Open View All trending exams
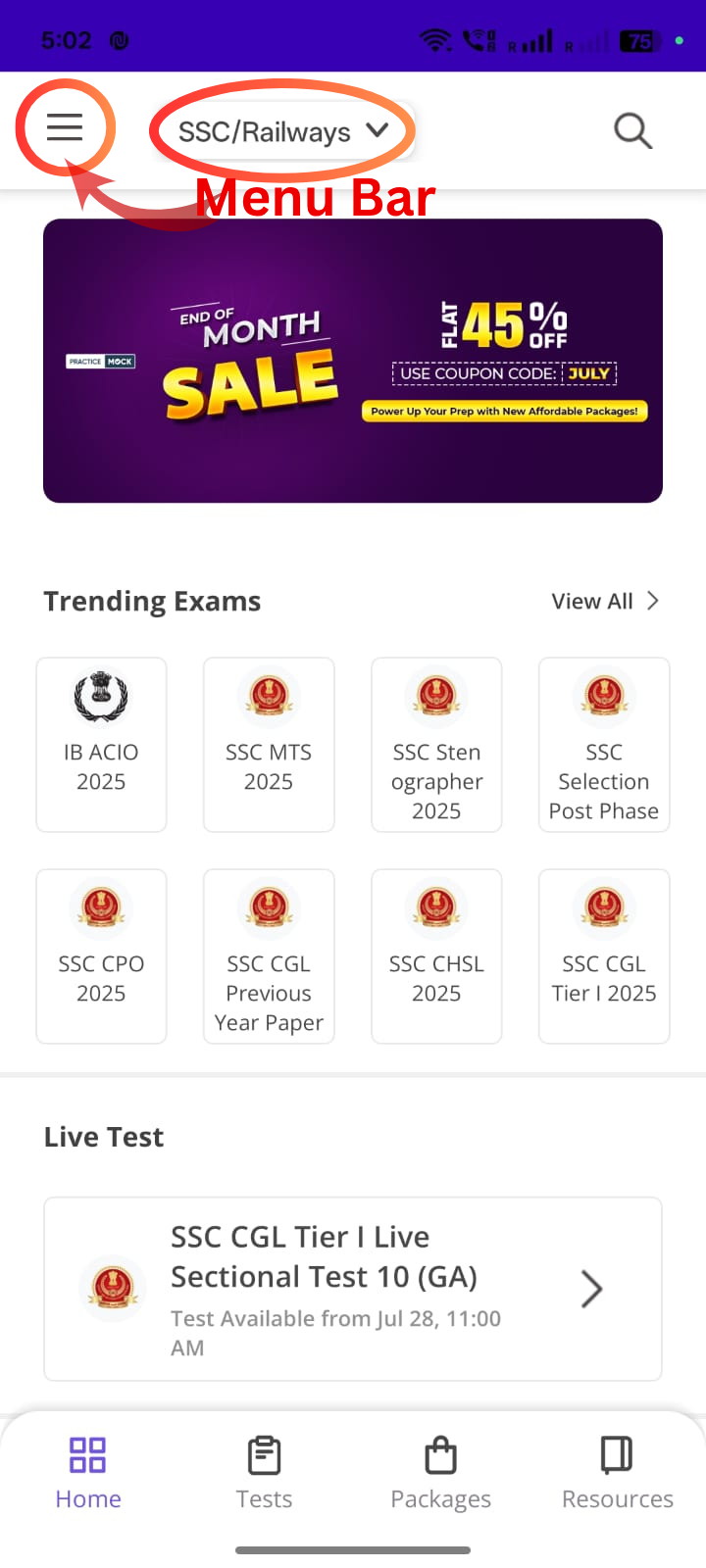 (604, 601)
